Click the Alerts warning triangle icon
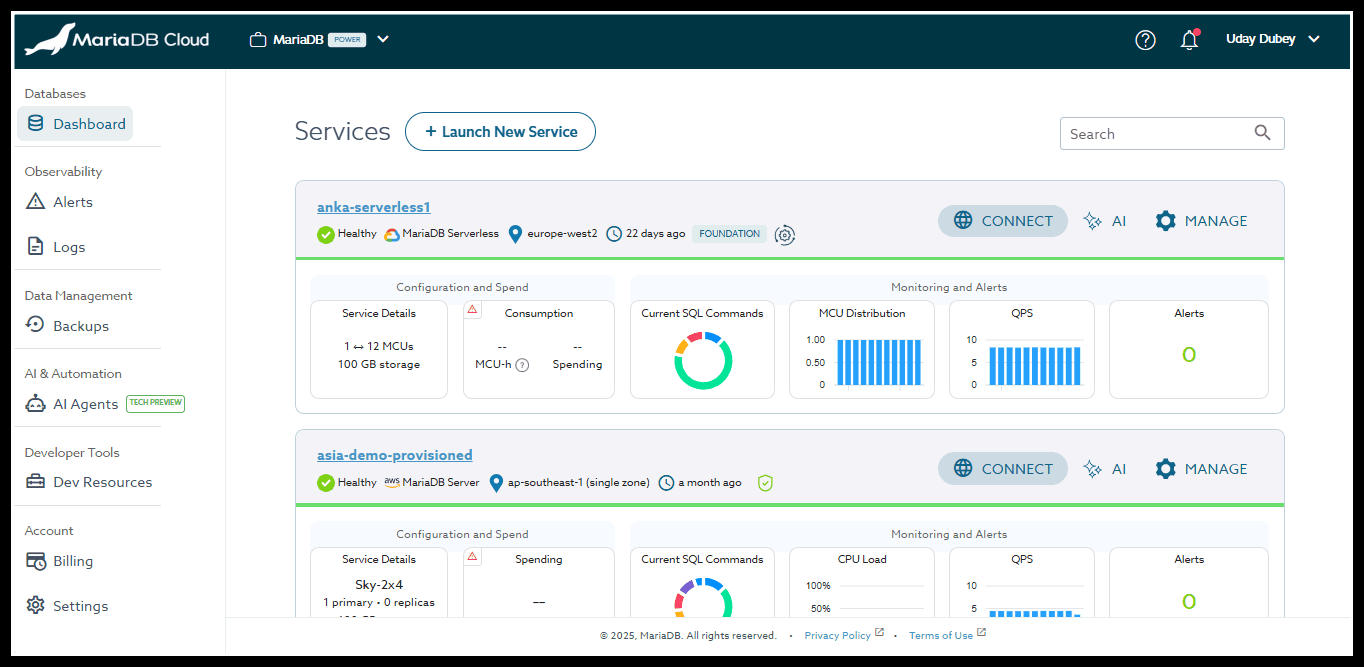Screen dimensions: 1364x667 [x=36, y=201]
